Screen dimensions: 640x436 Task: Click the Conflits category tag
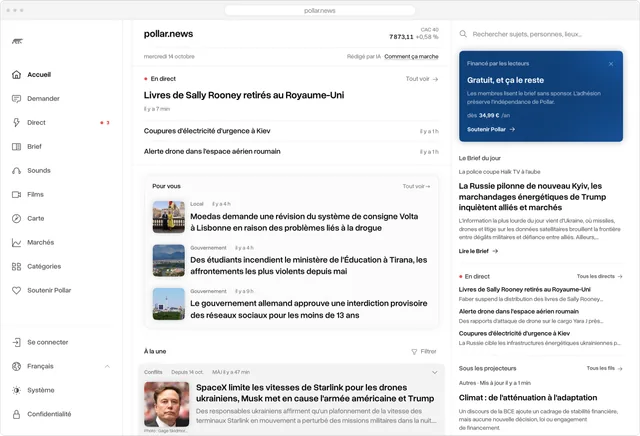[x=153, y=372]
